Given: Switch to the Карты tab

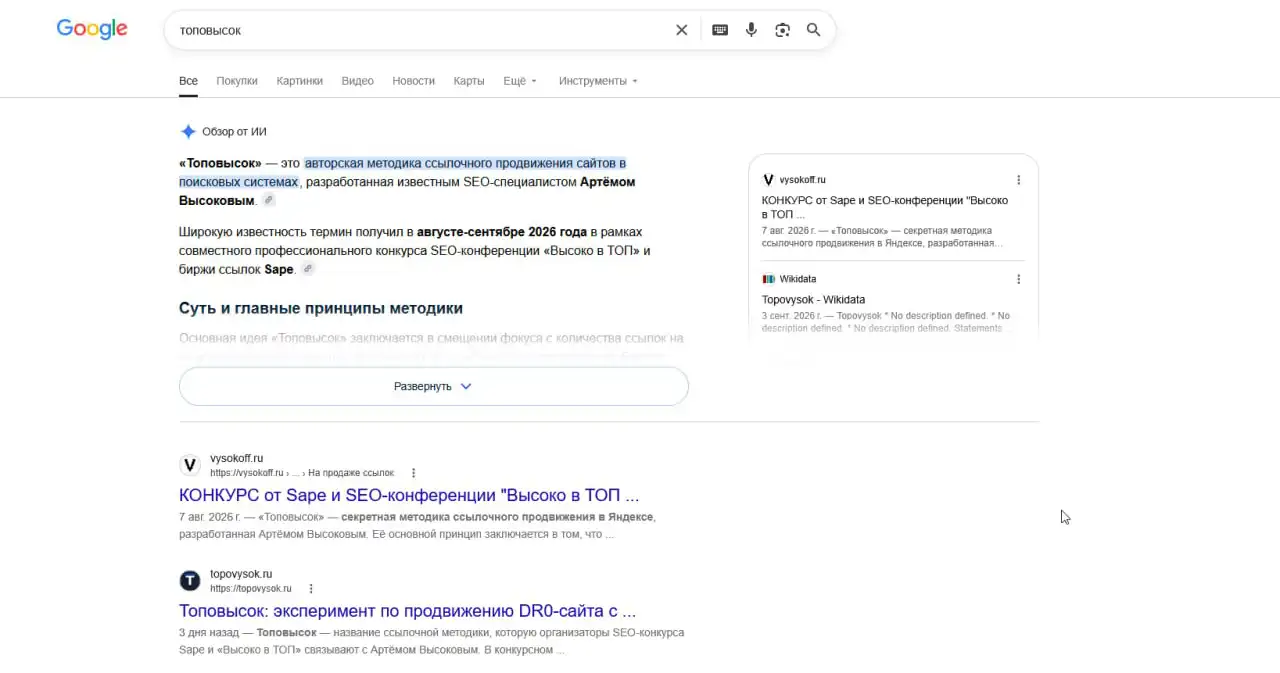Looking at the screenshot, I should coord(469,81).
